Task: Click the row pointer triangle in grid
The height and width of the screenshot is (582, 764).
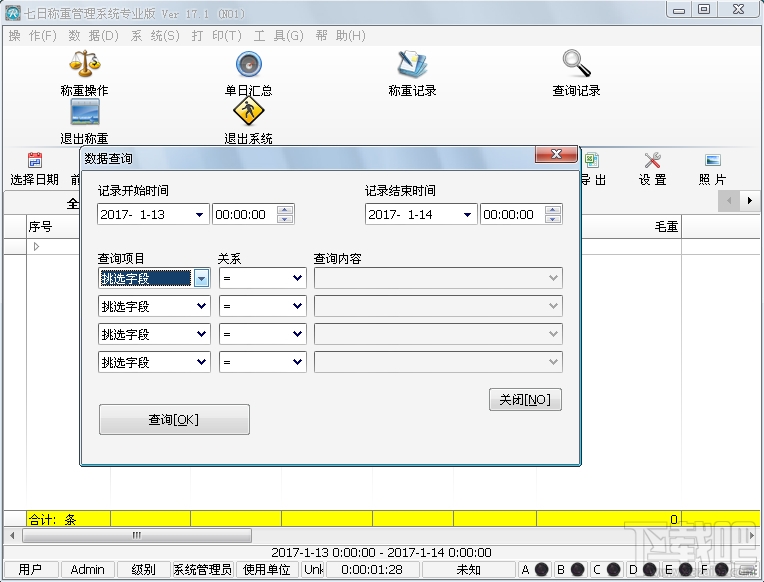Action: pos(36,247)
